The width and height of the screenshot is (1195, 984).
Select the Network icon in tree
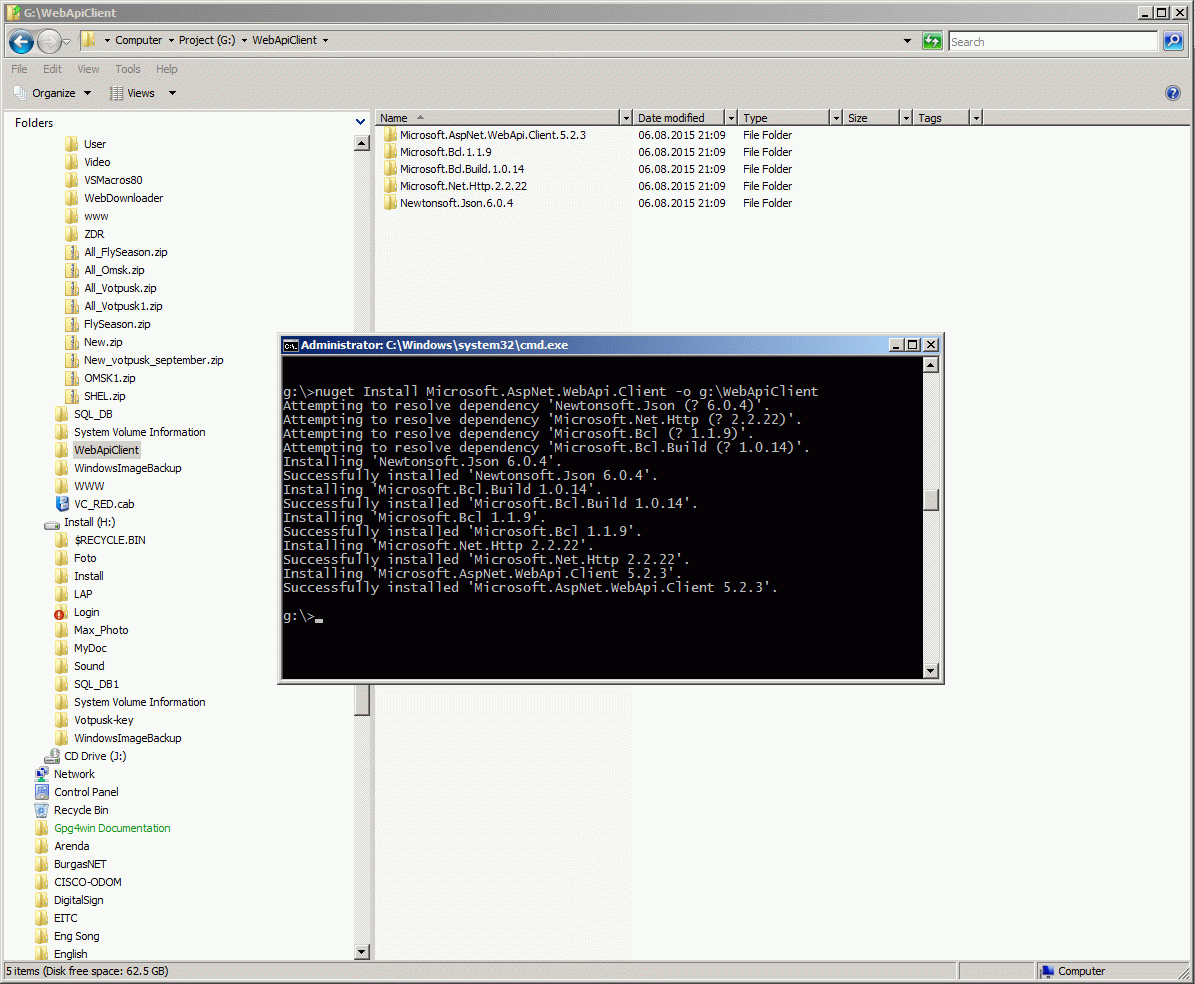(42, 774)
